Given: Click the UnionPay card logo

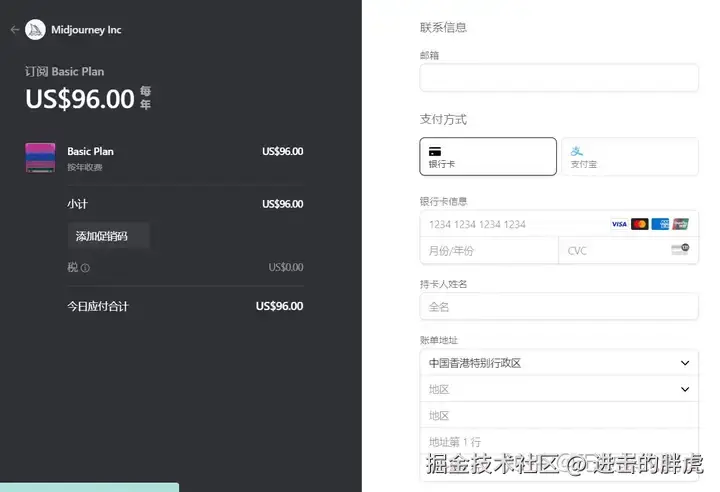Looking at the screenshot, I should [x=681, y=224].
